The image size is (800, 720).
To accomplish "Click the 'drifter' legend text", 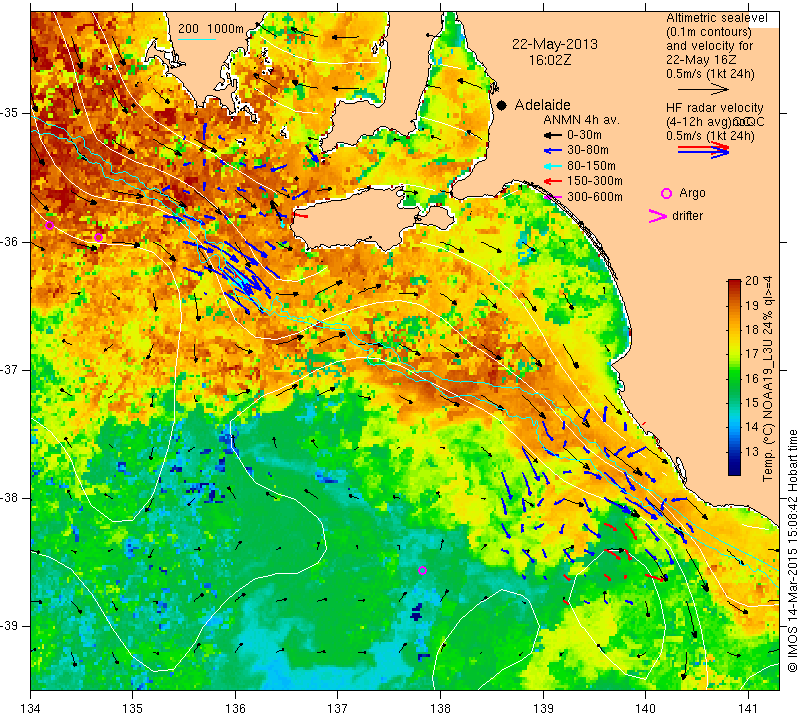I will pos(688,216).
